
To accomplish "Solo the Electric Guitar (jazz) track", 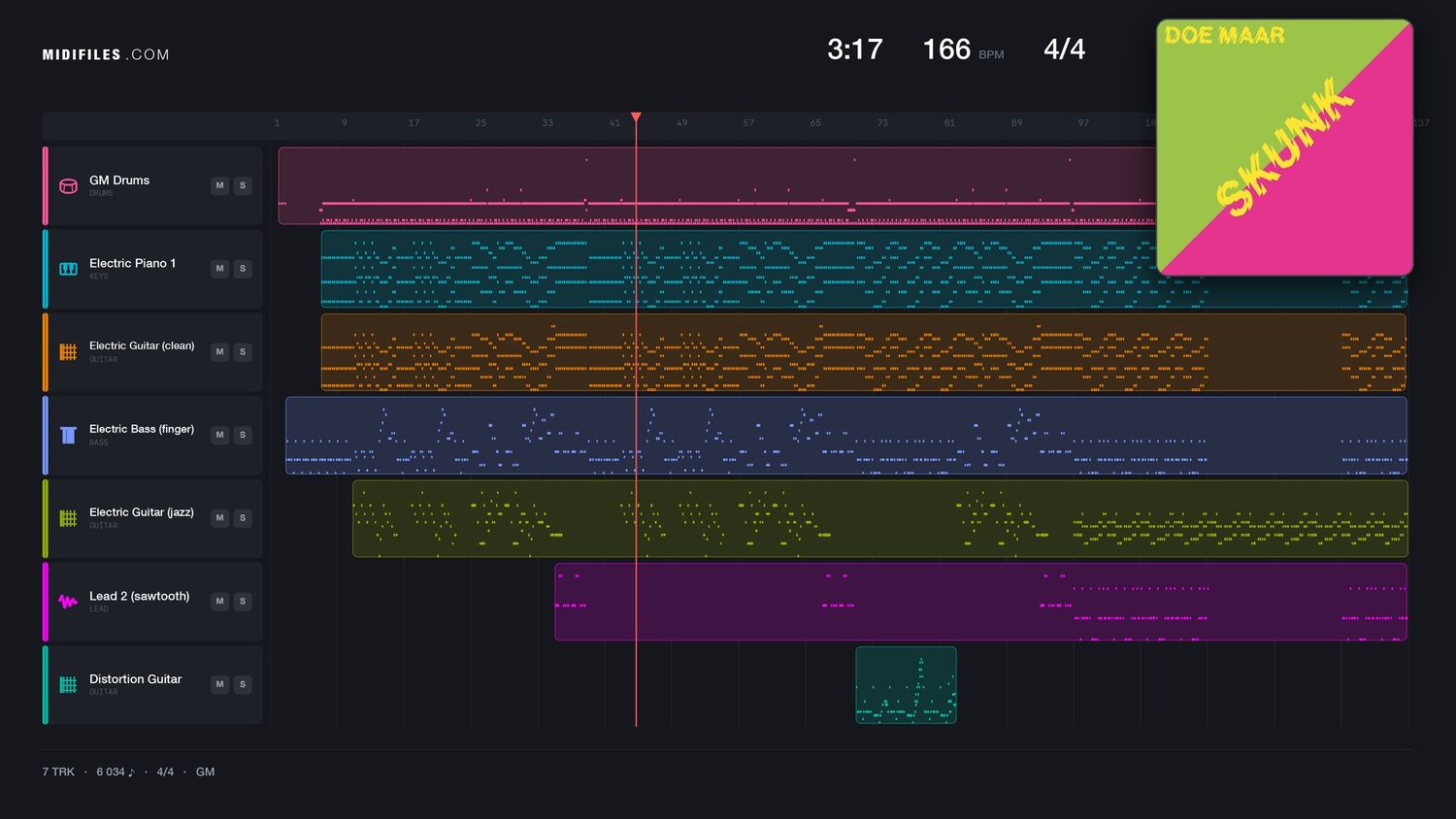I will (x=243, y=518).
